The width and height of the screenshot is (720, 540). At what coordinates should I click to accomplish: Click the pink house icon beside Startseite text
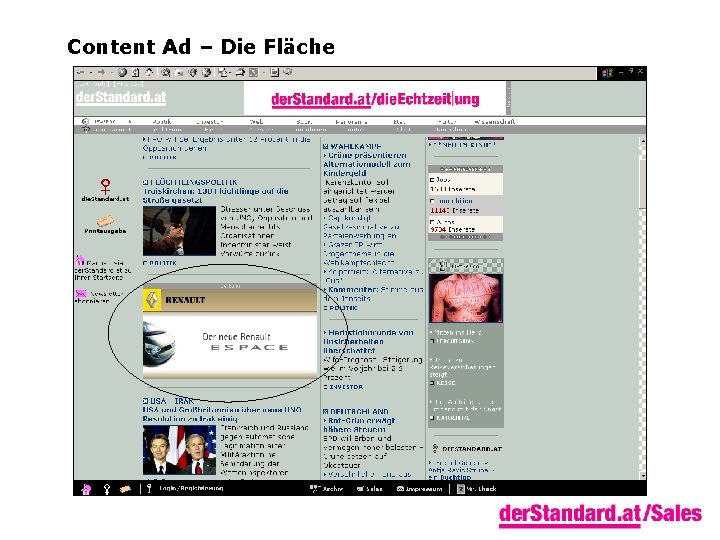click(x=80, y=260)
